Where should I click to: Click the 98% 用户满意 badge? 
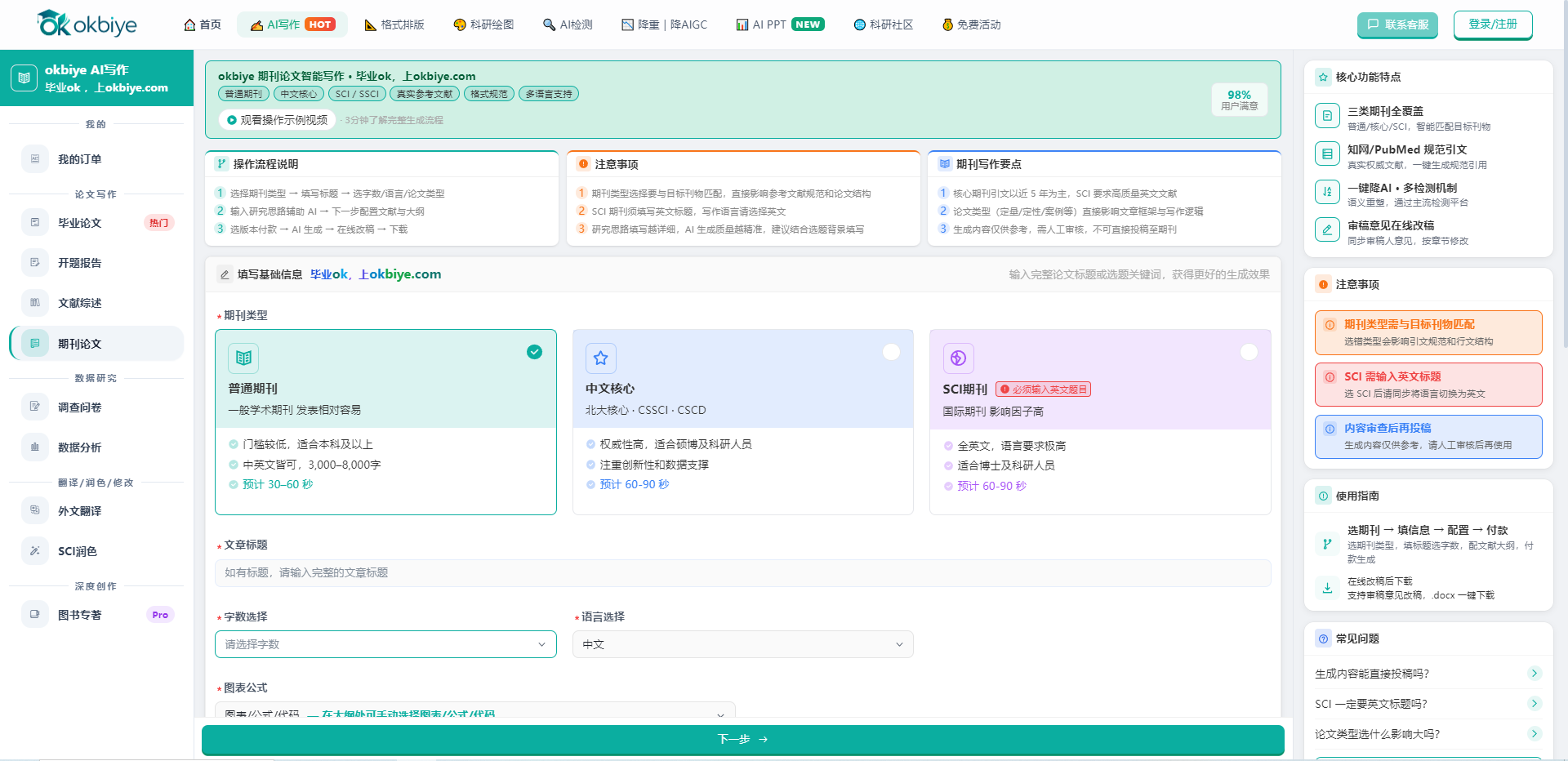[x=1239, y=100]
